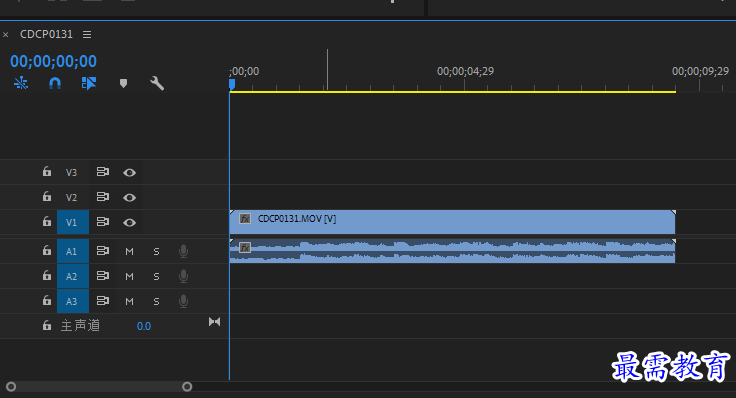The width and height of the screenshot is (736, 398).
Task: Click the expand audio track arrows icon
Action: (x=215, y=321)
